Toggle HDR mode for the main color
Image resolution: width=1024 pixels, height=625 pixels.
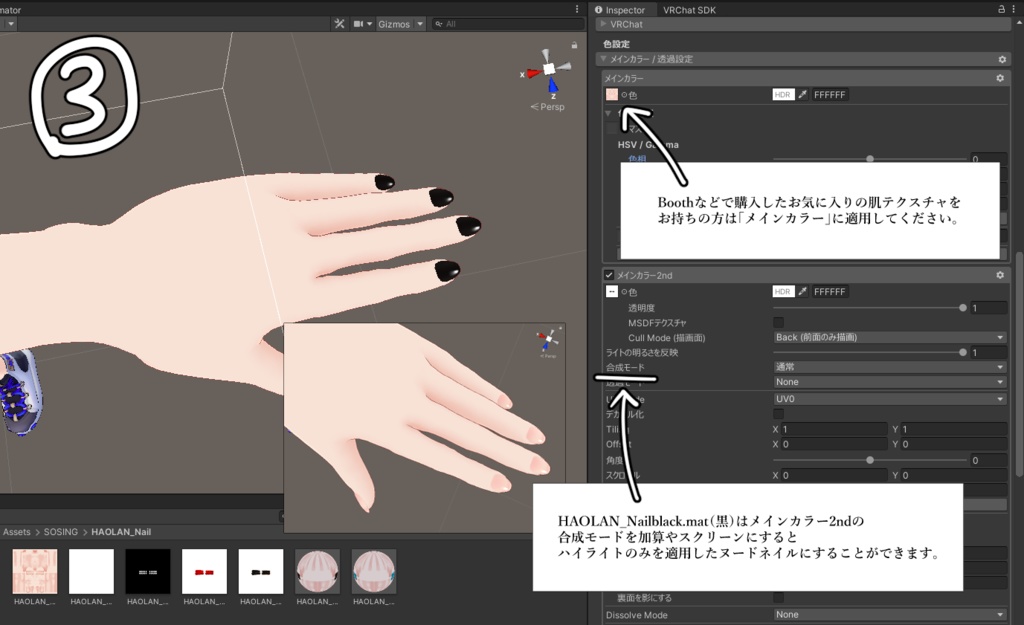coord(783,94)
